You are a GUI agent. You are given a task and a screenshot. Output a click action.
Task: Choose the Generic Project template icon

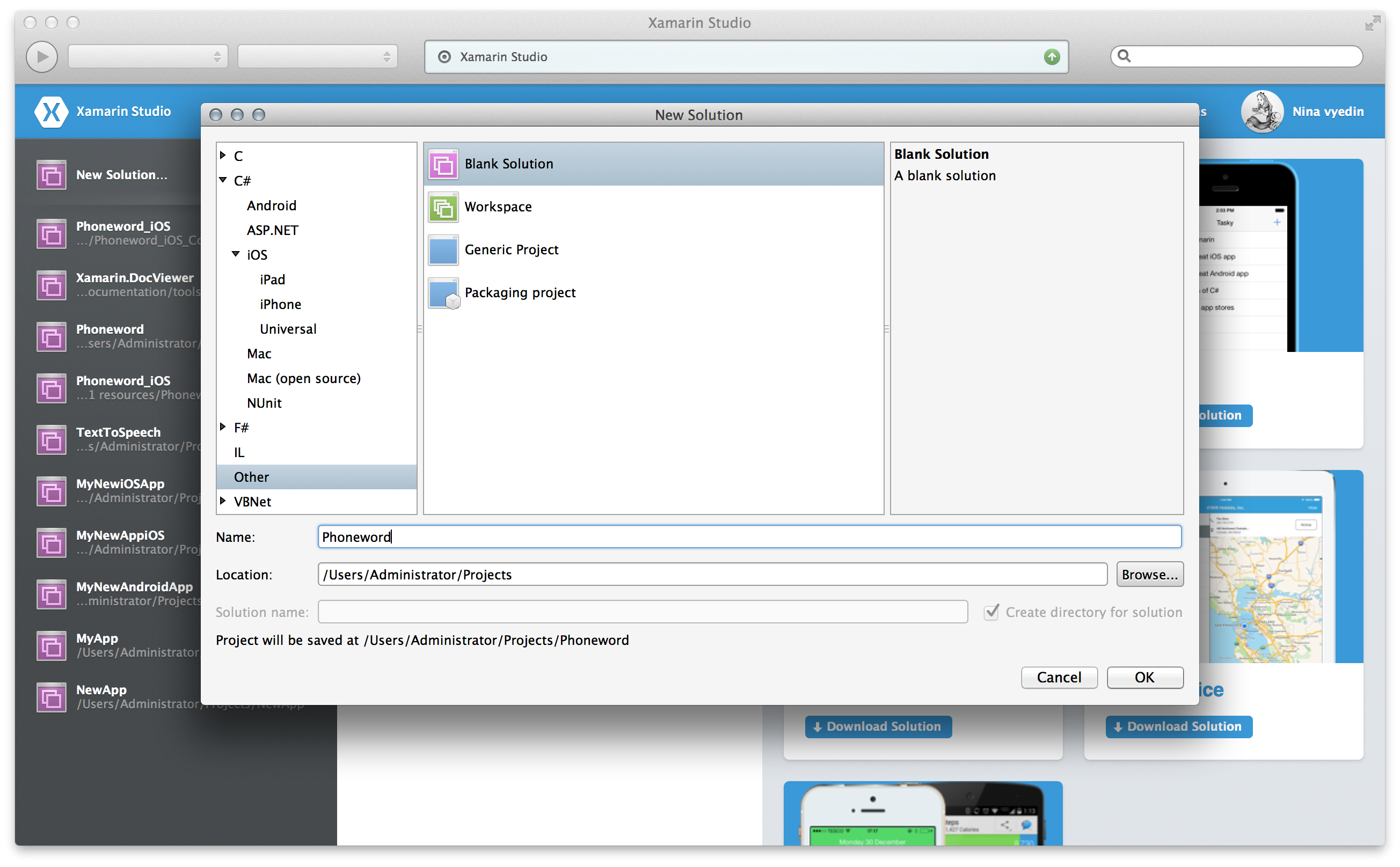coord(443,250)
